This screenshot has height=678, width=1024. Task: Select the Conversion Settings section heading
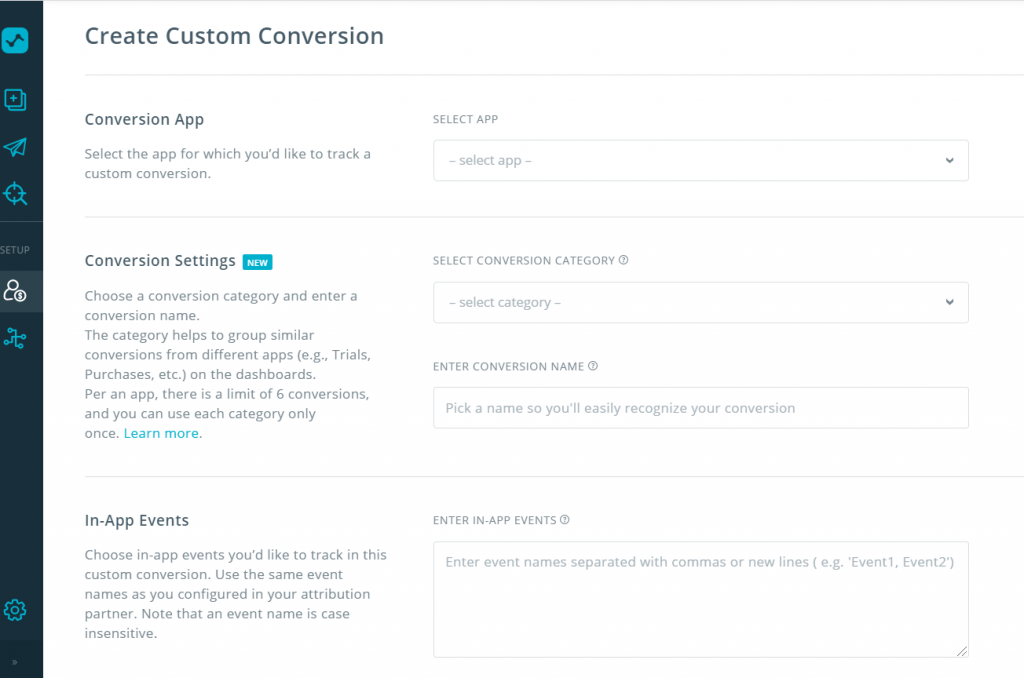[x=160, y=261]
